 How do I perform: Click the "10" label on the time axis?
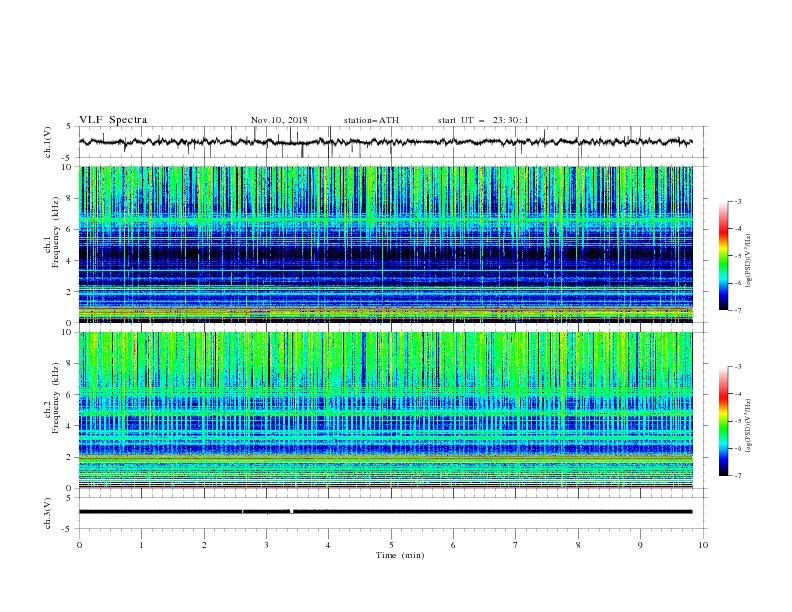pyautogui.click(x=703, y=545)
